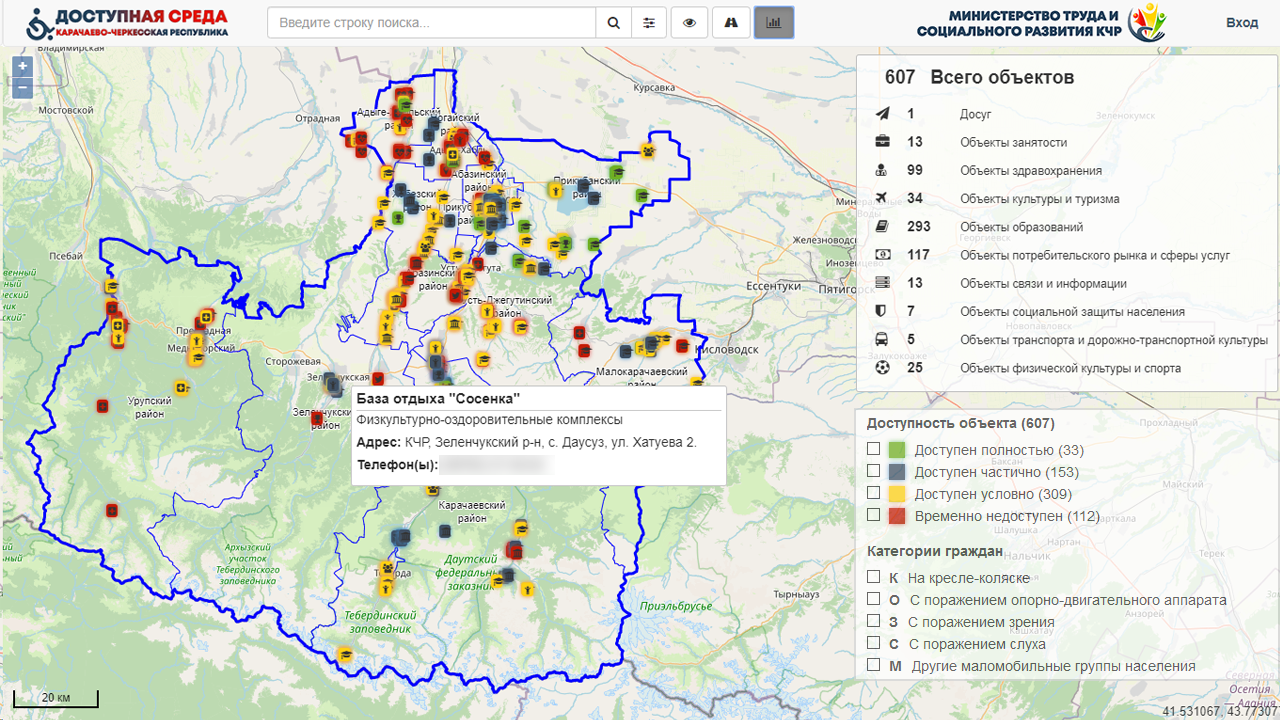Select Объекты потребительского рынка и сферы услуг
The height and width of the screenshot is (720, 1280).
pyautogui.click(x=1095, y=255)
